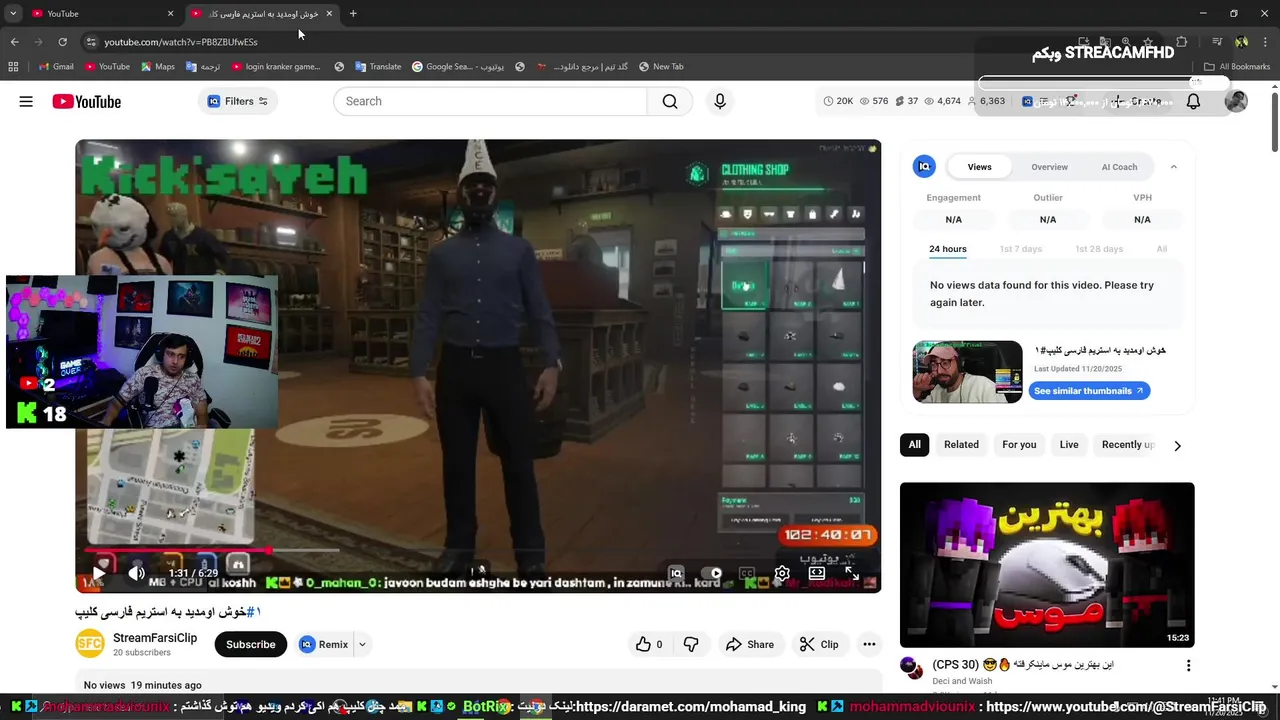Open the tab search dropdown arrow
The image size is (1280, 720).
click(13, 13)
